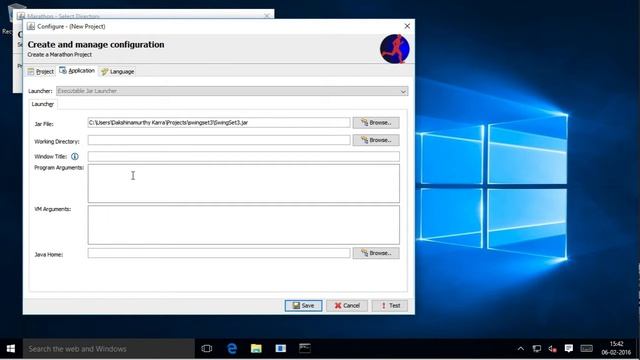Show hidden system tray icons

coord(521,349)
